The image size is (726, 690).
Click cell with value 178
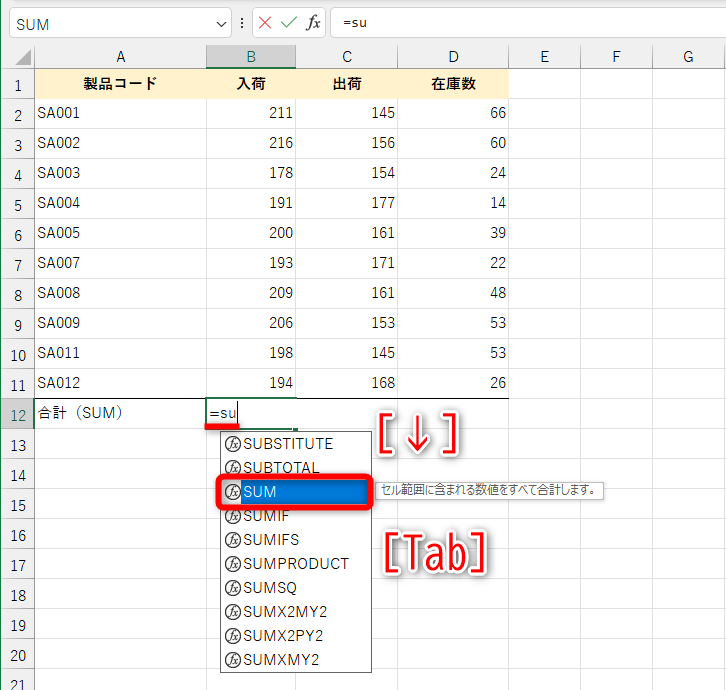251,173
